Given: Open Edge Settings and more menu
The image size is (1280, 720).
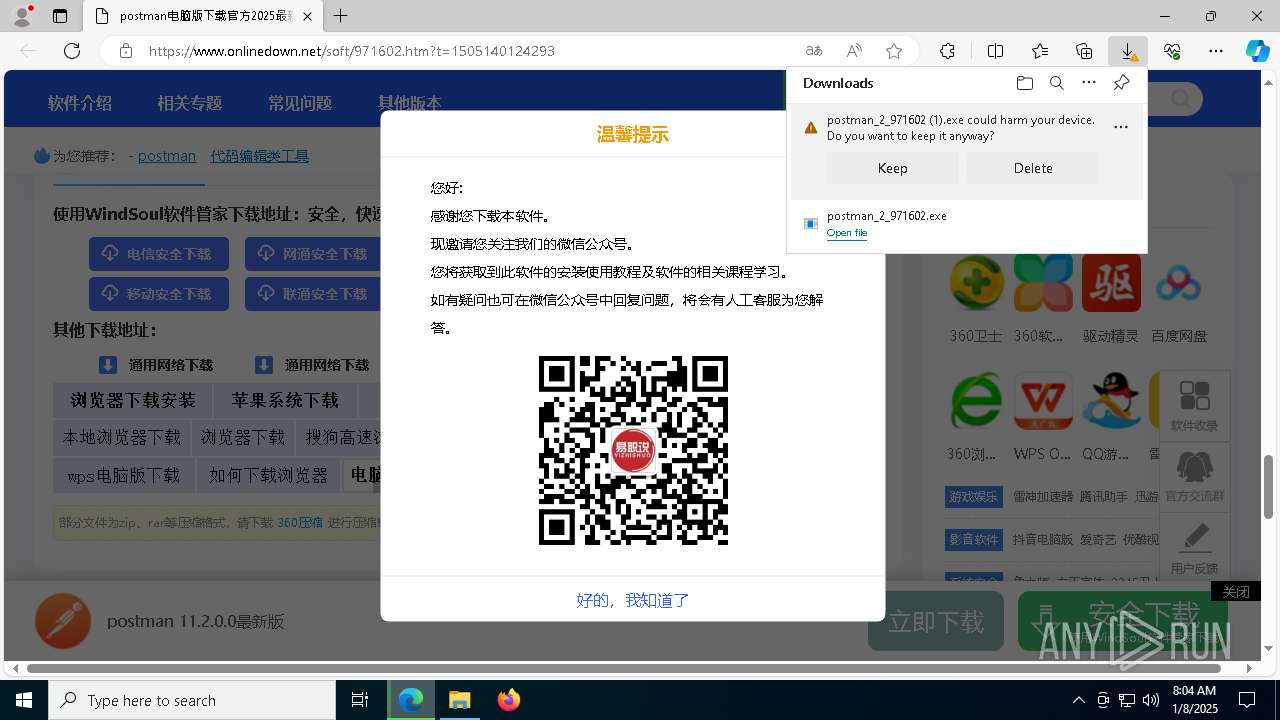Looking at the screenshot, I should tap(1216, 51).
